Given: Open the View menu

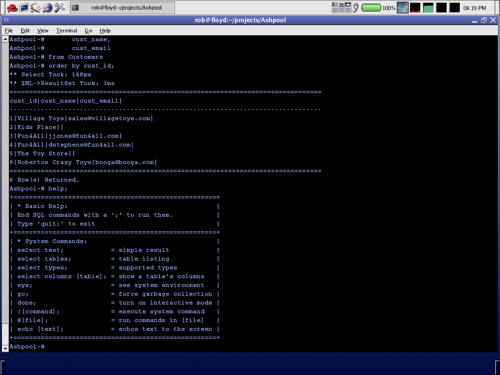Looking at the screenshot, I should pos(43,31).
